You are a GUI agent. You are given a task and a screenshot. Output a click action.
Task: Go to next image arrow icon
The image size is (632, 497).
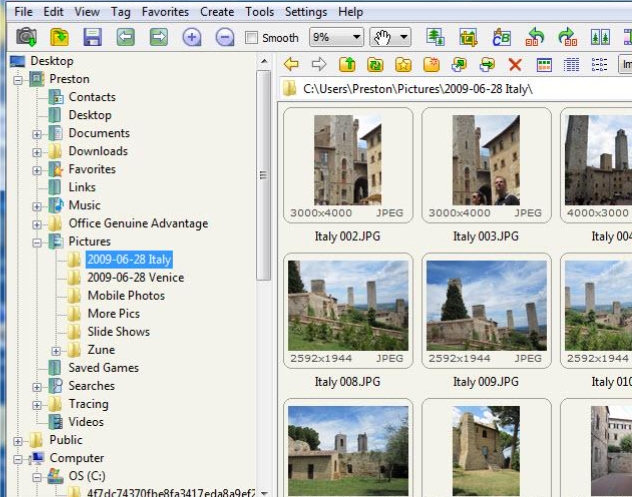coord(159,37)
